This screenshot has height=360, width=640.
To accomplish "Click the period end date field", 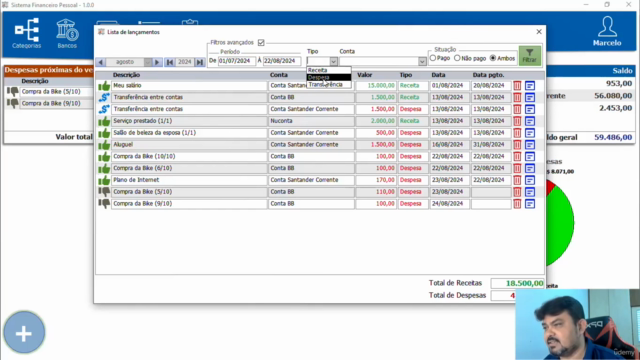I will pos(282,61).
